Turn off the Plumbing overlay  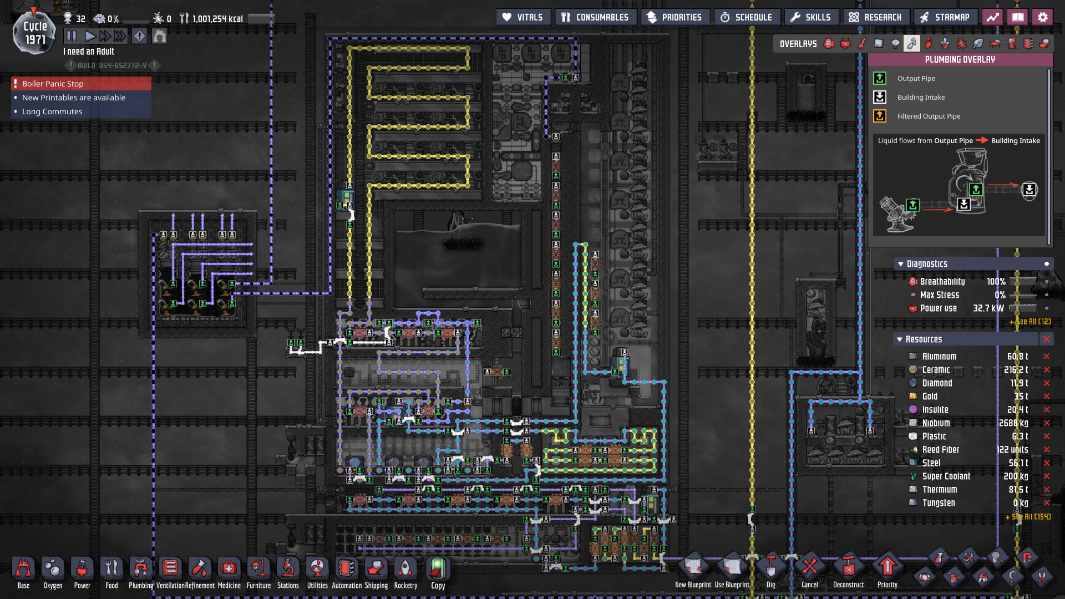click(912, 43)
